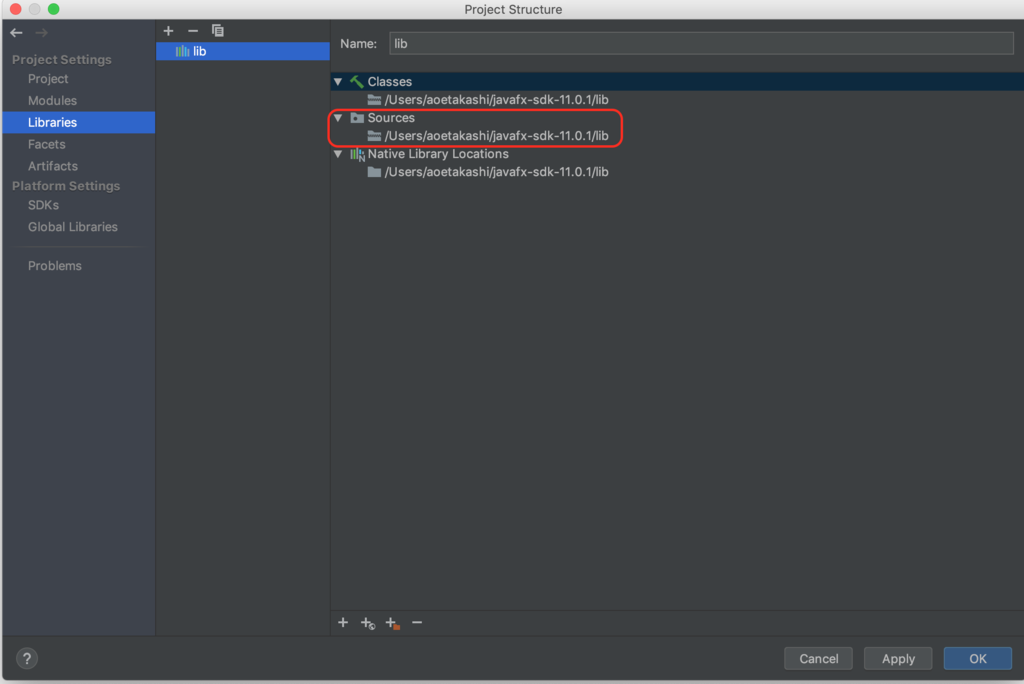Viewport: 1024px width, 684px height.
Task: Open the Facets settings section
Action: pyautogui.click(x=46, y=144)
